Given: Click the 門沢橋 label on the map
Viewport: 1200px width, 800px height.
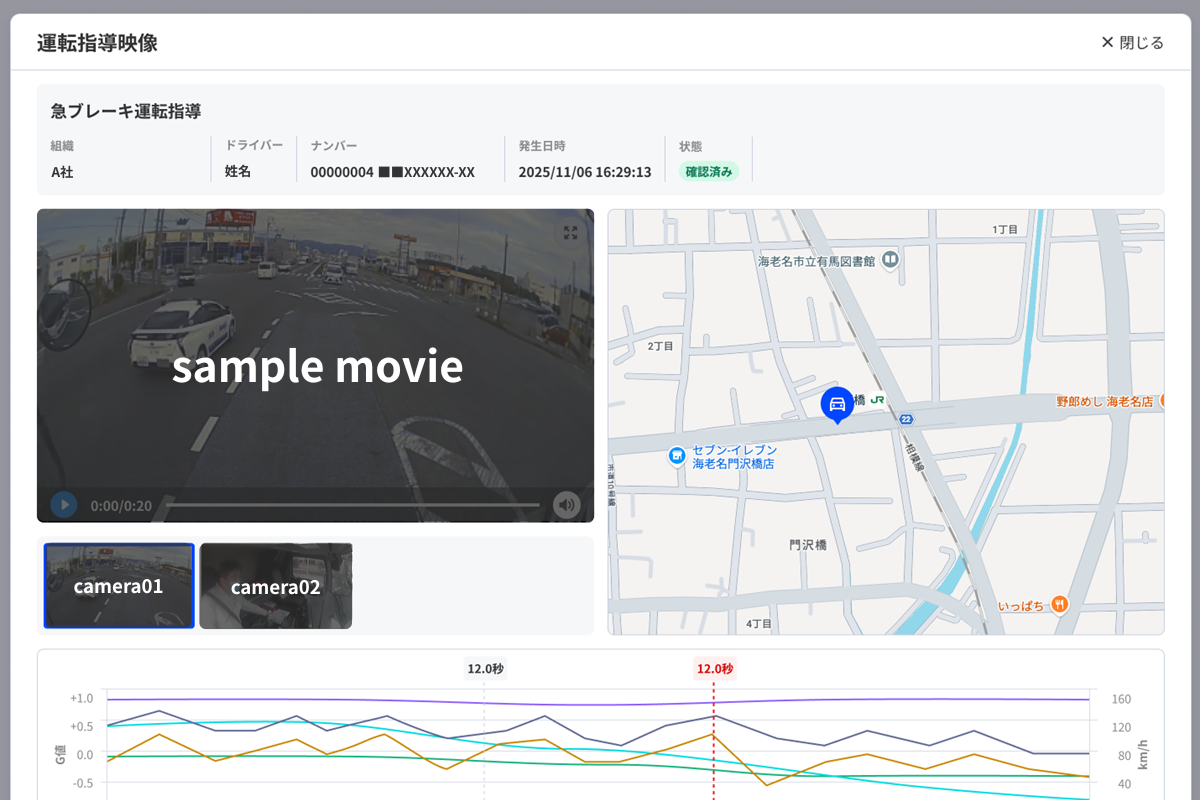Looking at the screenshot, I should tap(807, 545).
